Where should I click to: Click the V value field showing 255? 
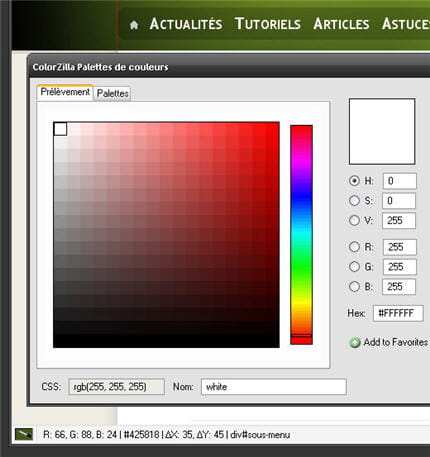(399, 220)
